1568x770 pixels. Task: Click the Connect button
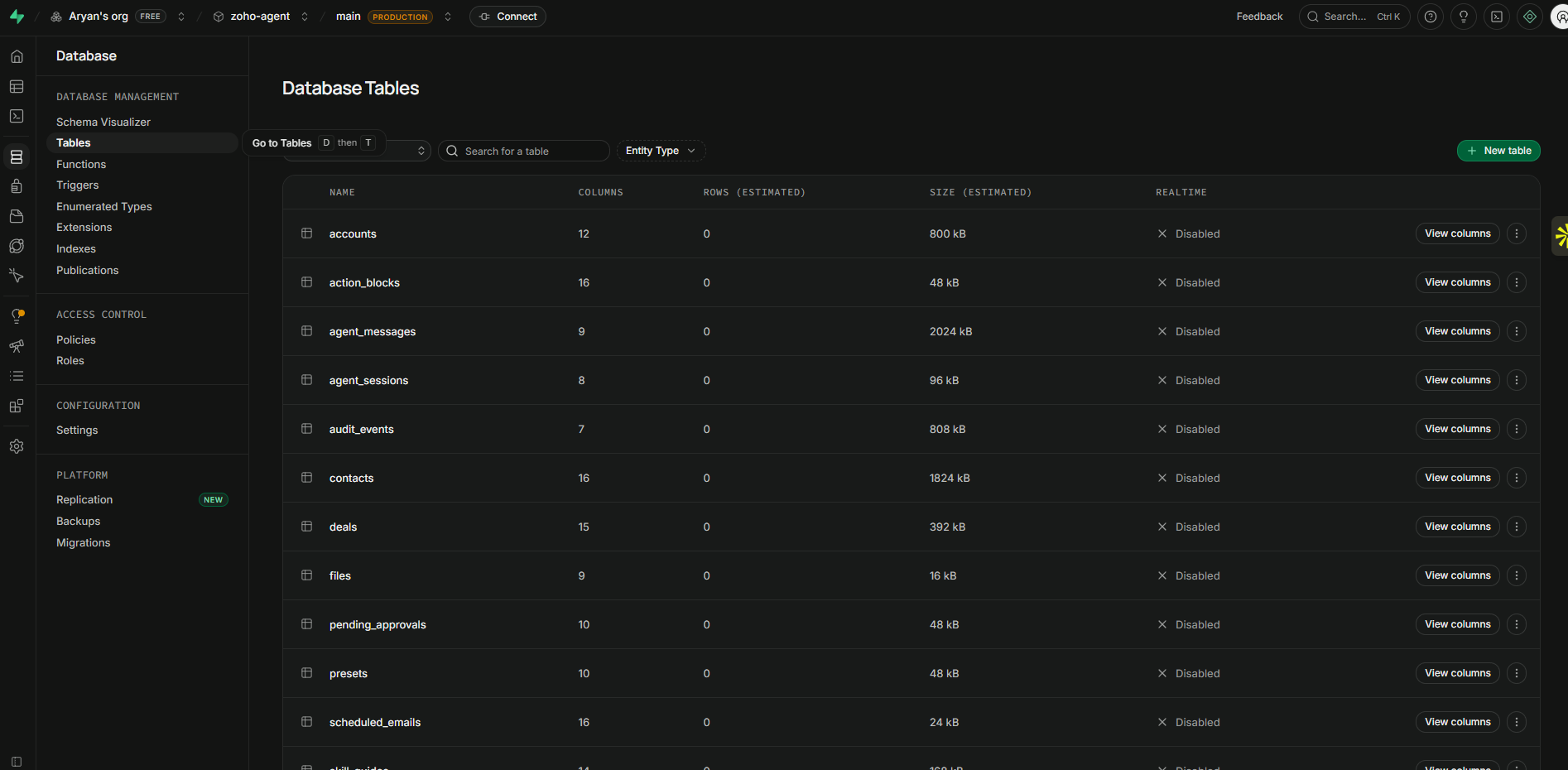pos(507,17)
